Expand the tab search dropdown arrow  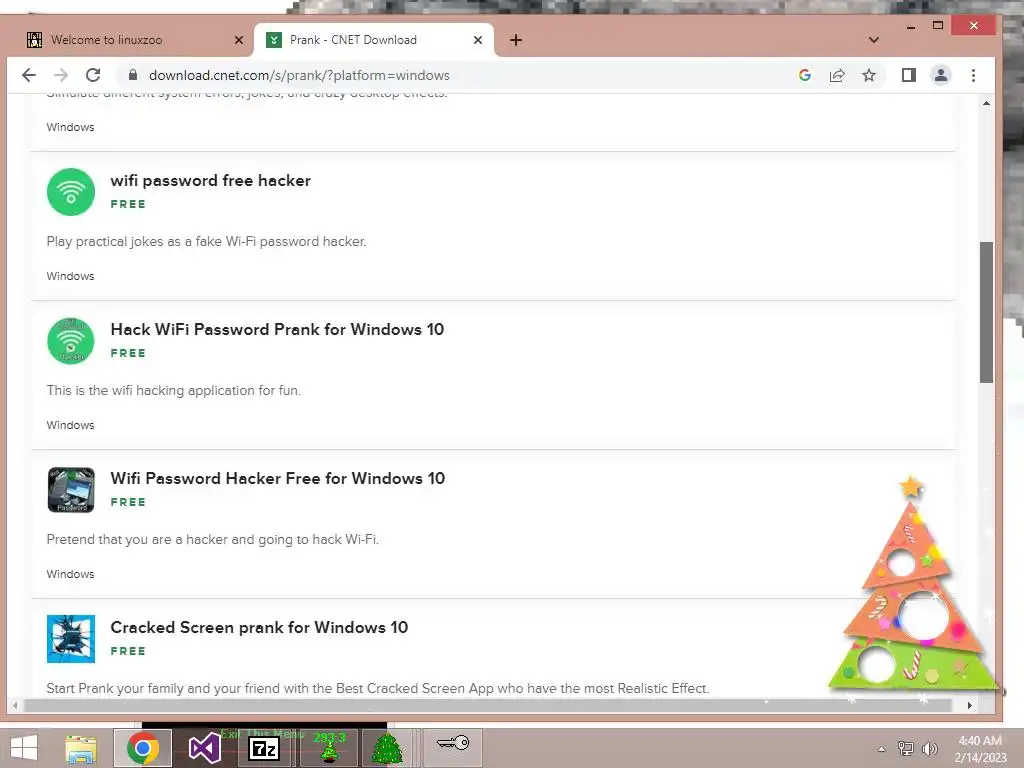click(x=874, y=40)
